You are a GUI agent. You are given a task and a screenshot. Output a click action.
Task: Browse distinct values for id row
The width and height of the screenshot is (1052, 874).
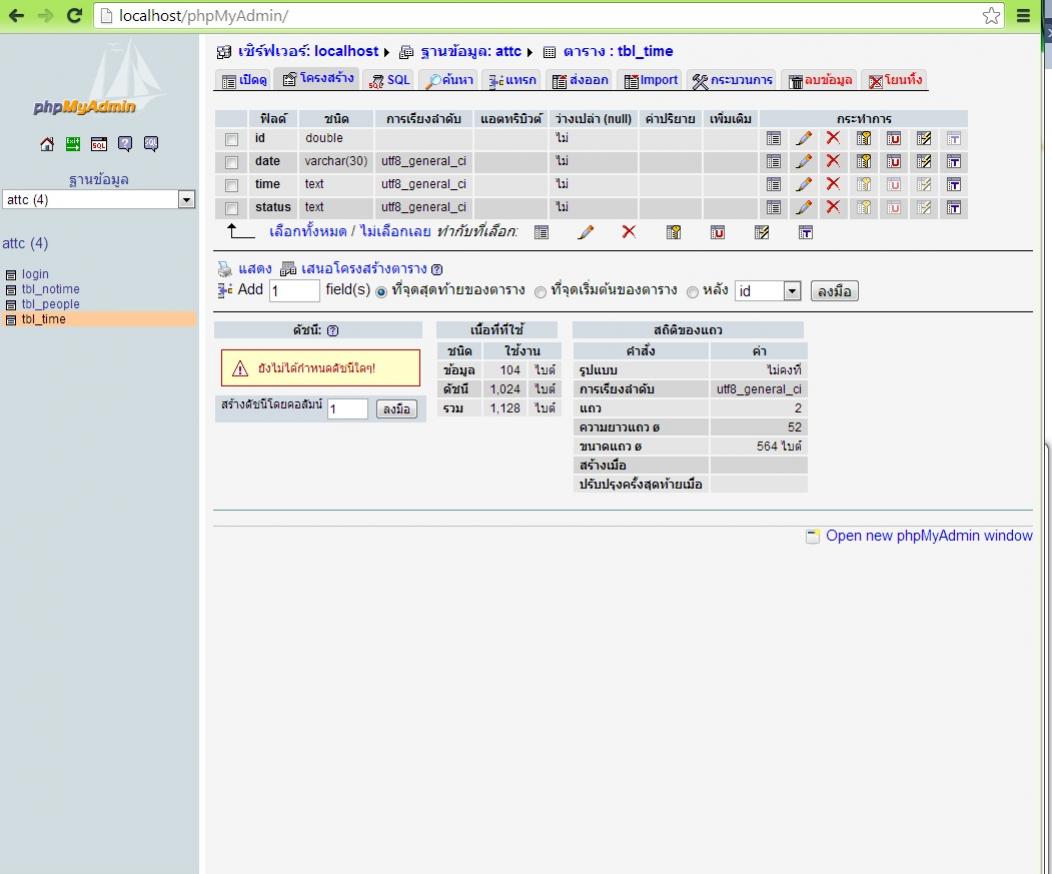(x=774, y=138)
